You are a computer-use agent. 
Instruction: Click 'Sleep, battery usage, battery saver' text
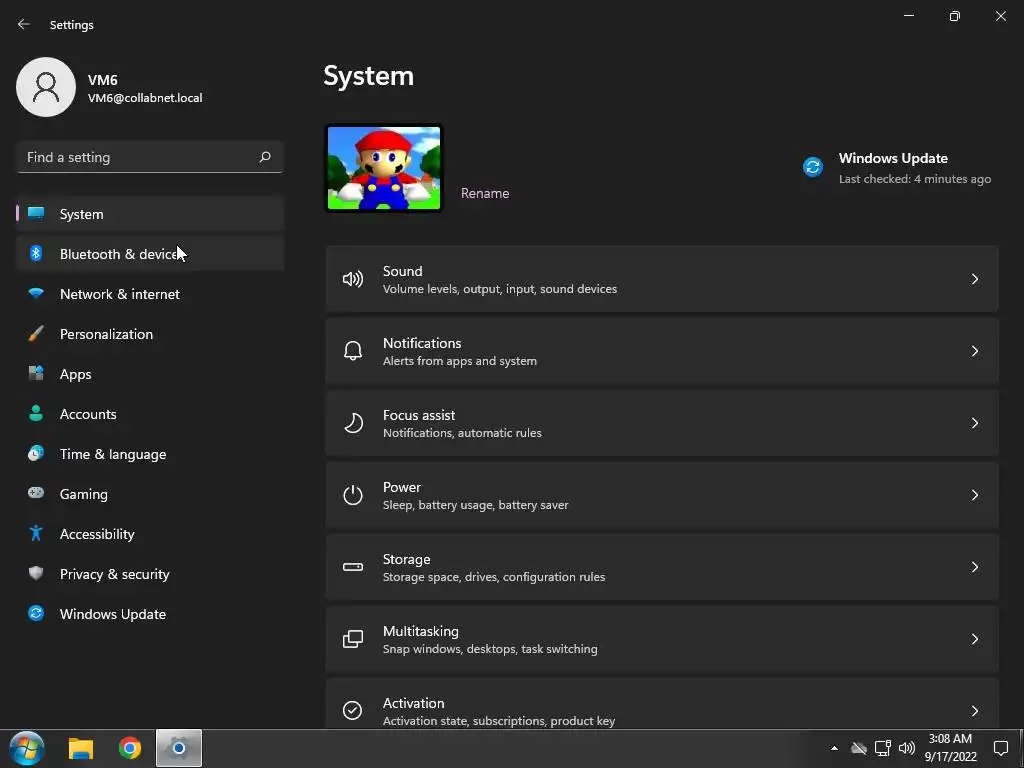coord(475,505)
